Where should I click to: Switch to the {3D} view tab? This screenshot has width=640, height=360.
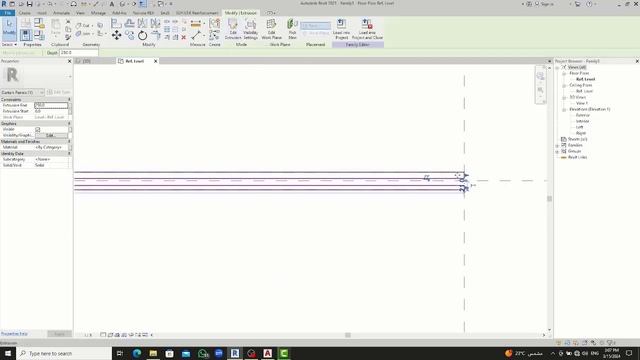tap(87, 61)
